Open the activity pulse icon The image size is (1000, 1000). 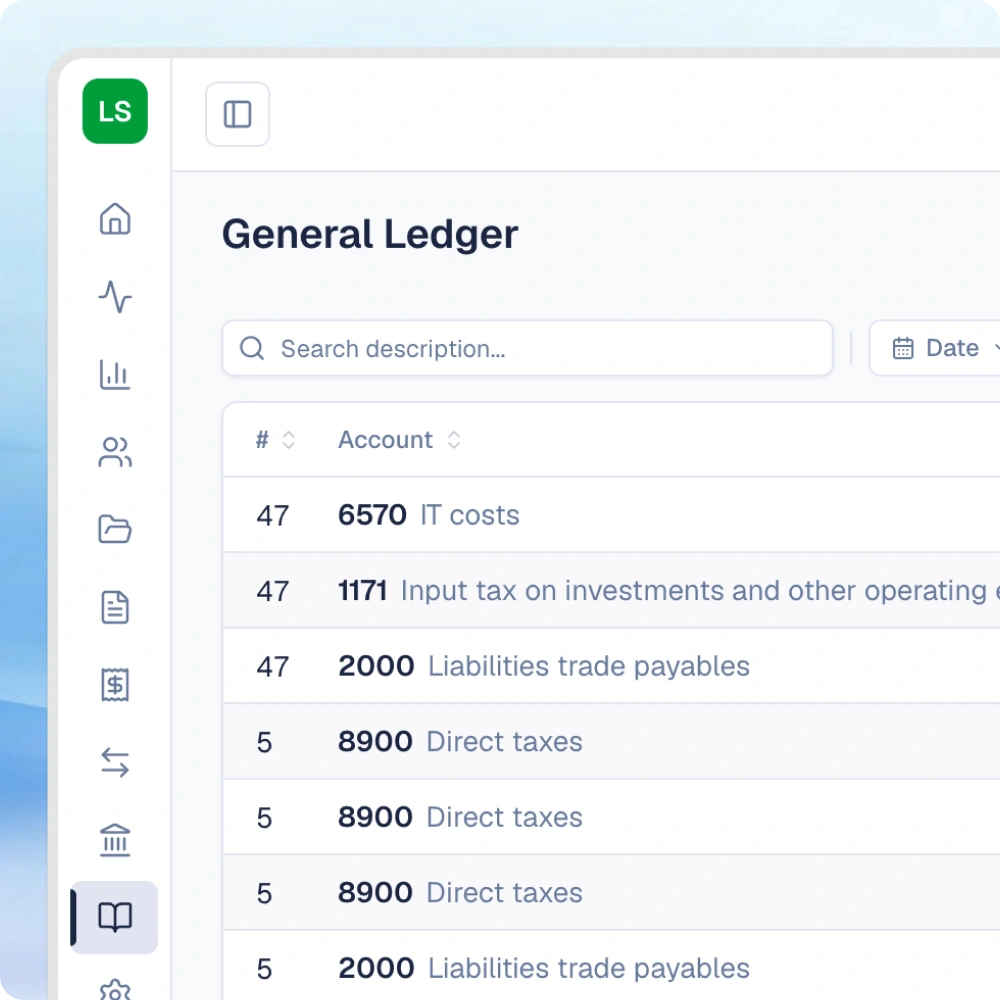click(115, 297)
